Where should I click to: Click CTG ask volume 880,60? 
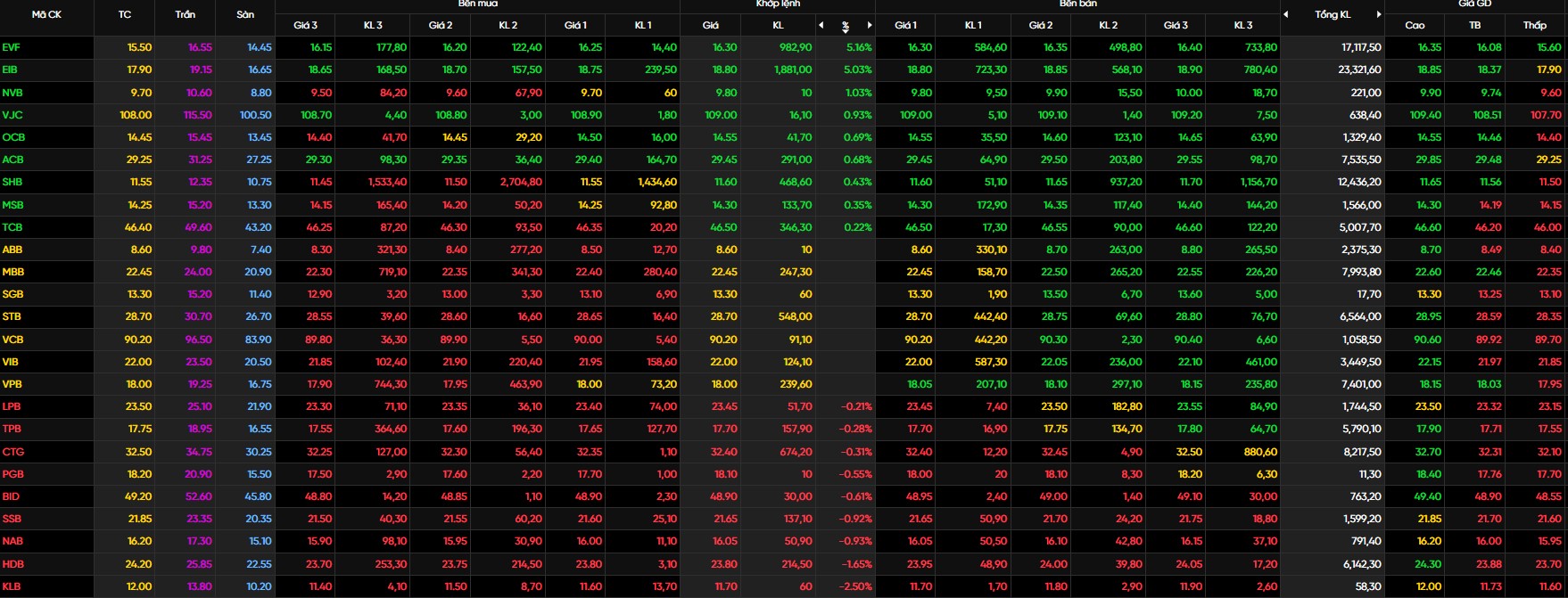(1261, 452)
